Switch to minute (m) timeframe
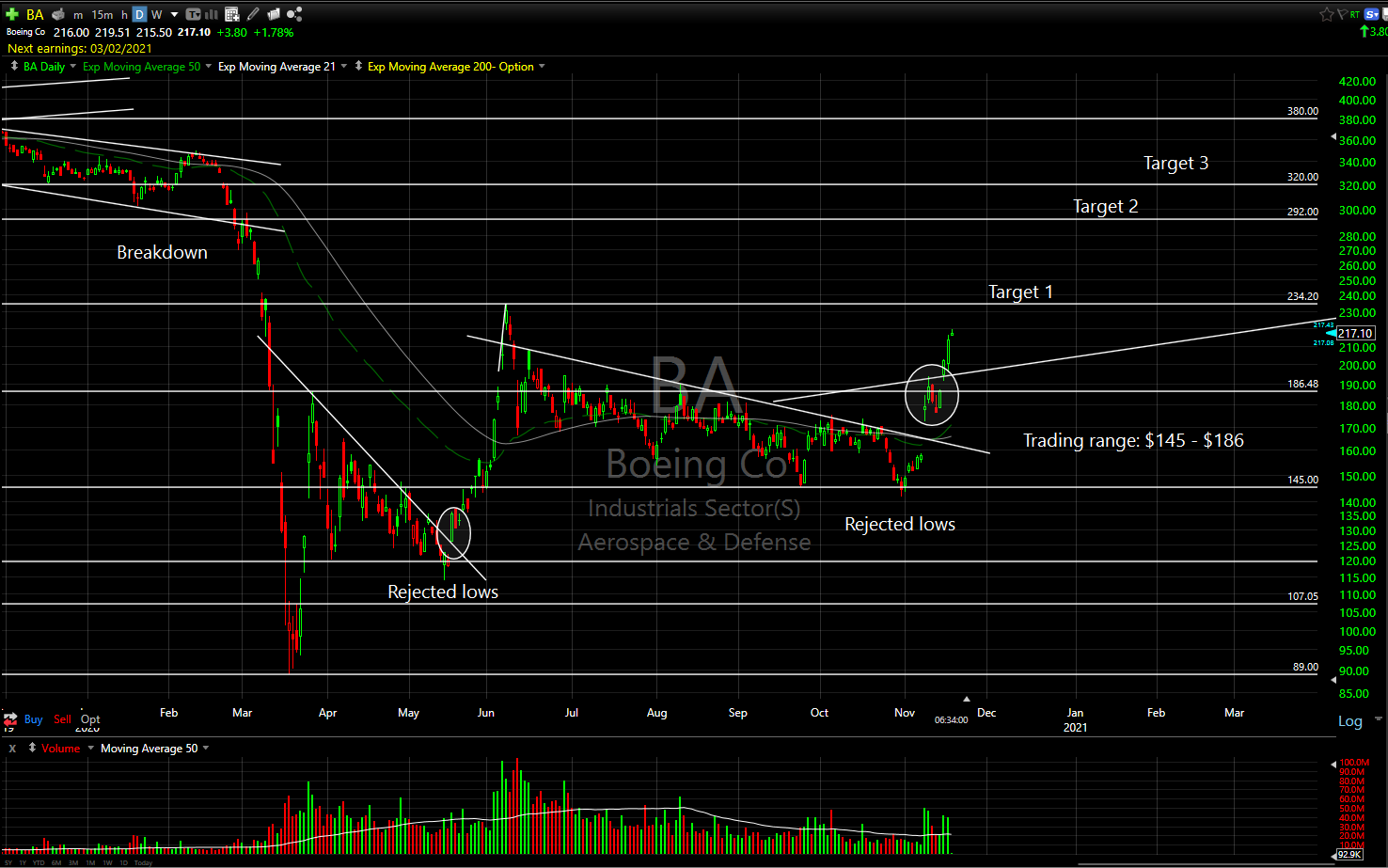 78,15
